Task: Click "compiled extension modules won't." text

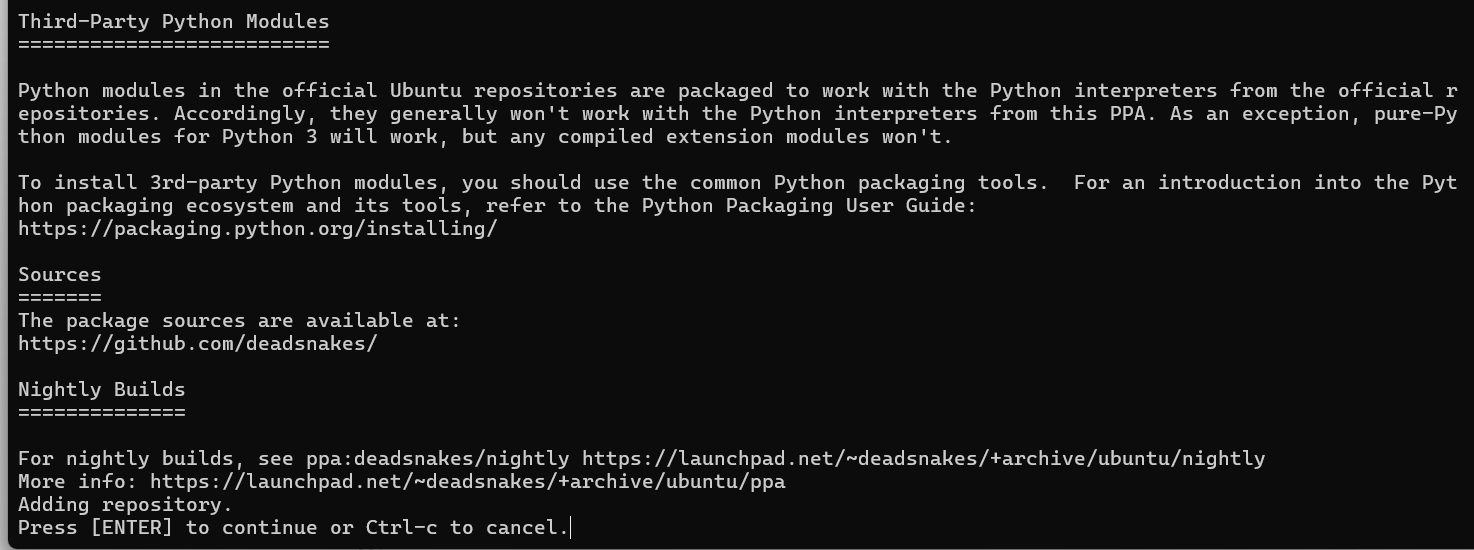Action: pyautogui.click(x=755, y=137)
